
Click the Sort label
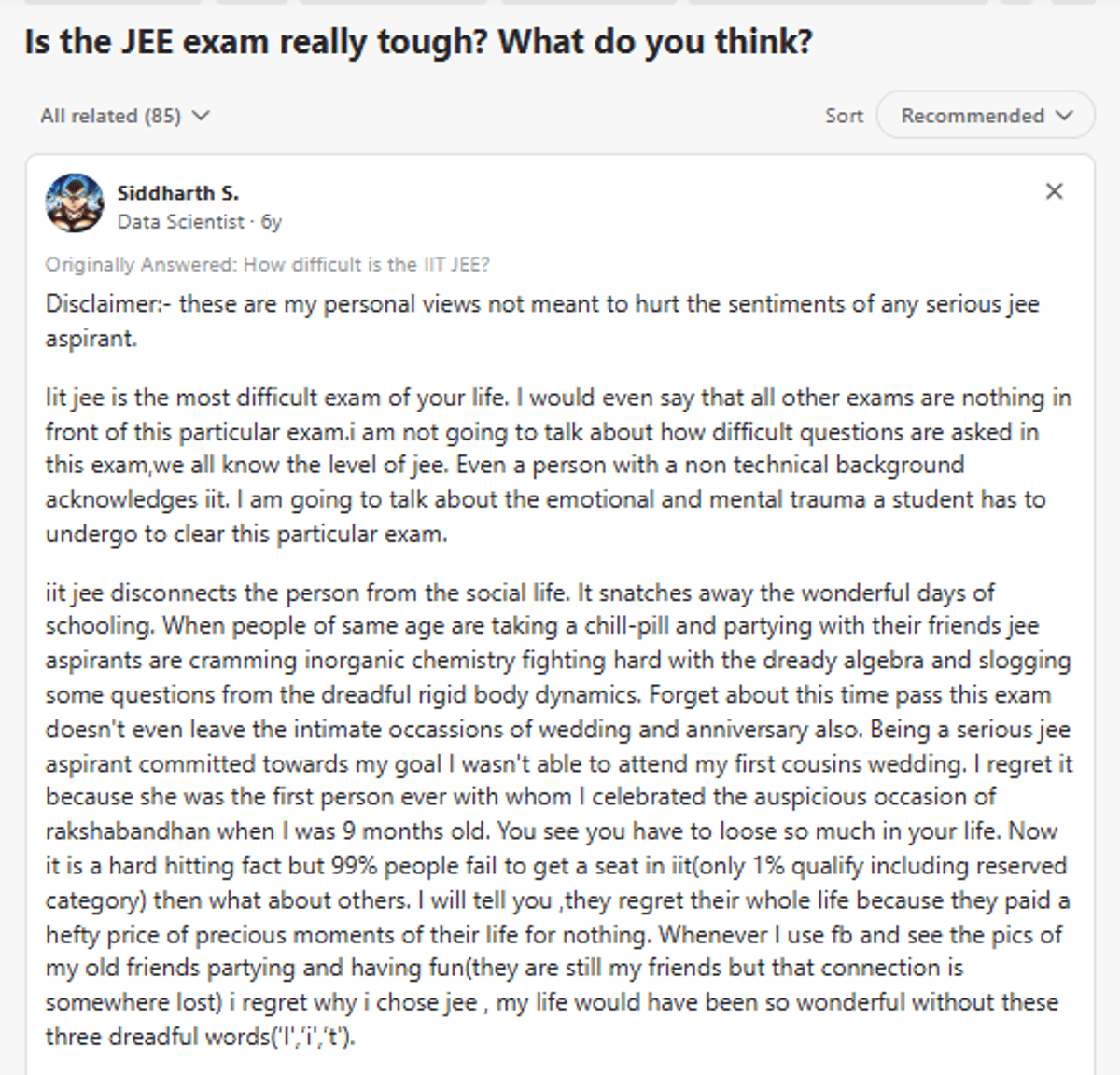[x=844, y=116]
